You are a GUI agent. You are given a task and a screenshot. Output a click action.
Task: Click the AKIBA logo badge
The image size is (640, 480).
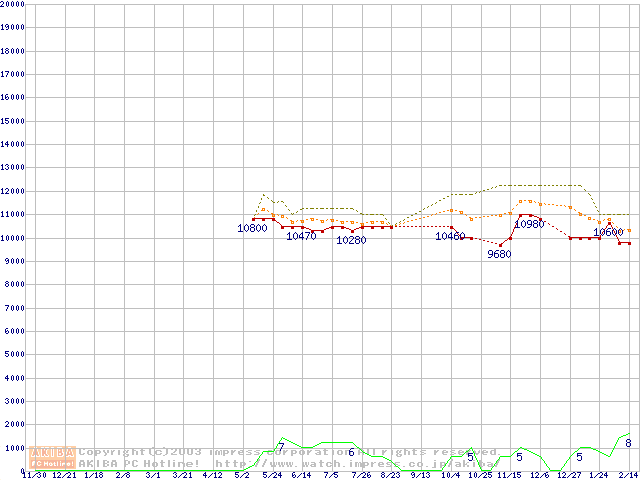pos(54,452)
